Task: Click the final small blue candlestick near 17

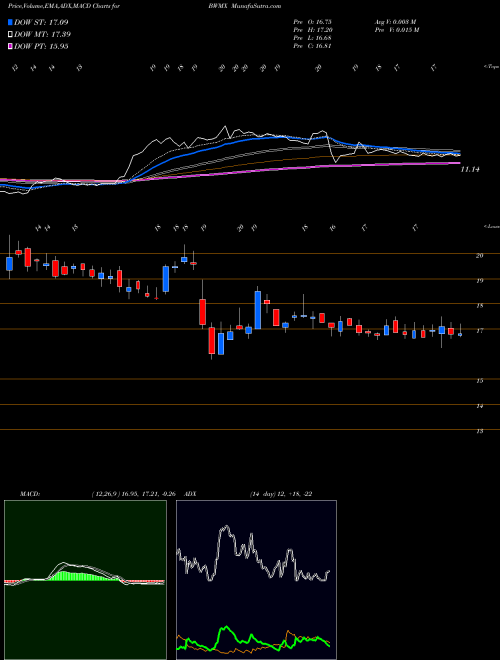Action: point(460,335)
